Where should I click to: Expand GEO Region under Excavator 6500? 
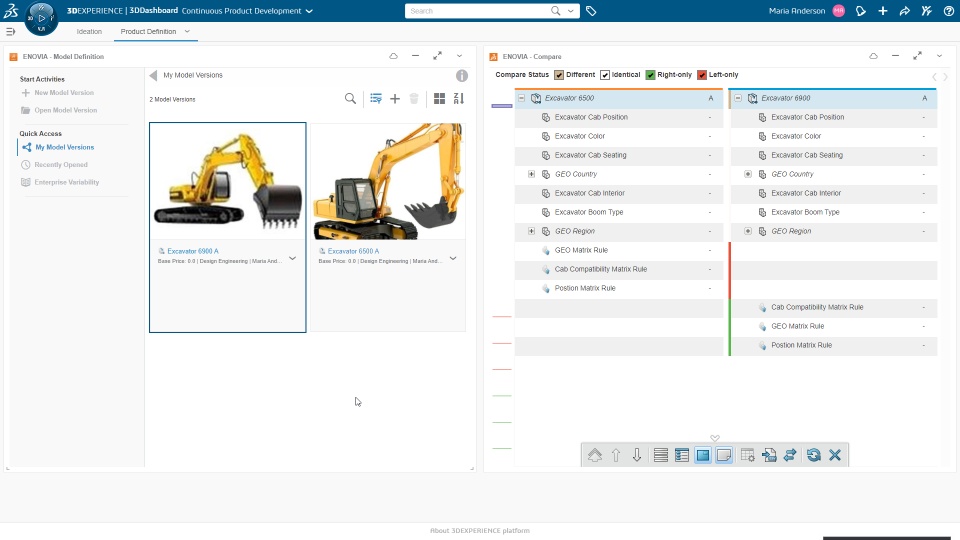[x=531, y=231]
